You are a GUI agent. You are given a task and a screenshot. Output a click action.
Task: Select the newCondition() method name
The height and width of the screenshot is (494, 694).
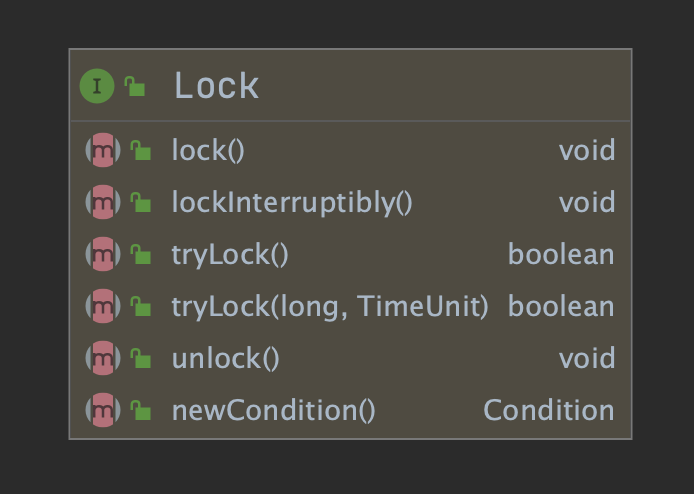tap(273, 410)
